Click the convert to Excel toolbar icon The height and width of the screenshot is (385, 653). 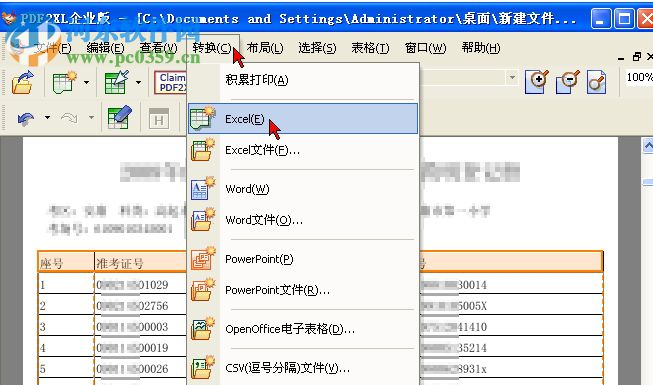65,82
